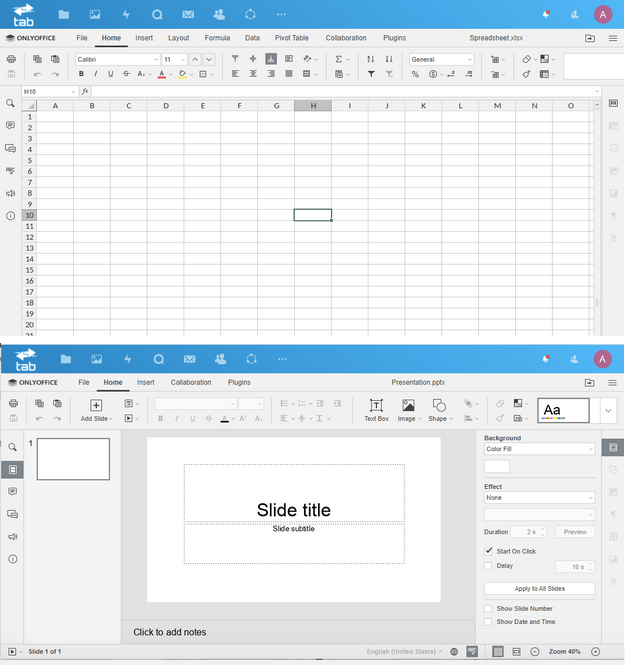This screenshot has height=665, width=625.
Task: Click the spreadsheet increase font size arrow
Action: 195,59
